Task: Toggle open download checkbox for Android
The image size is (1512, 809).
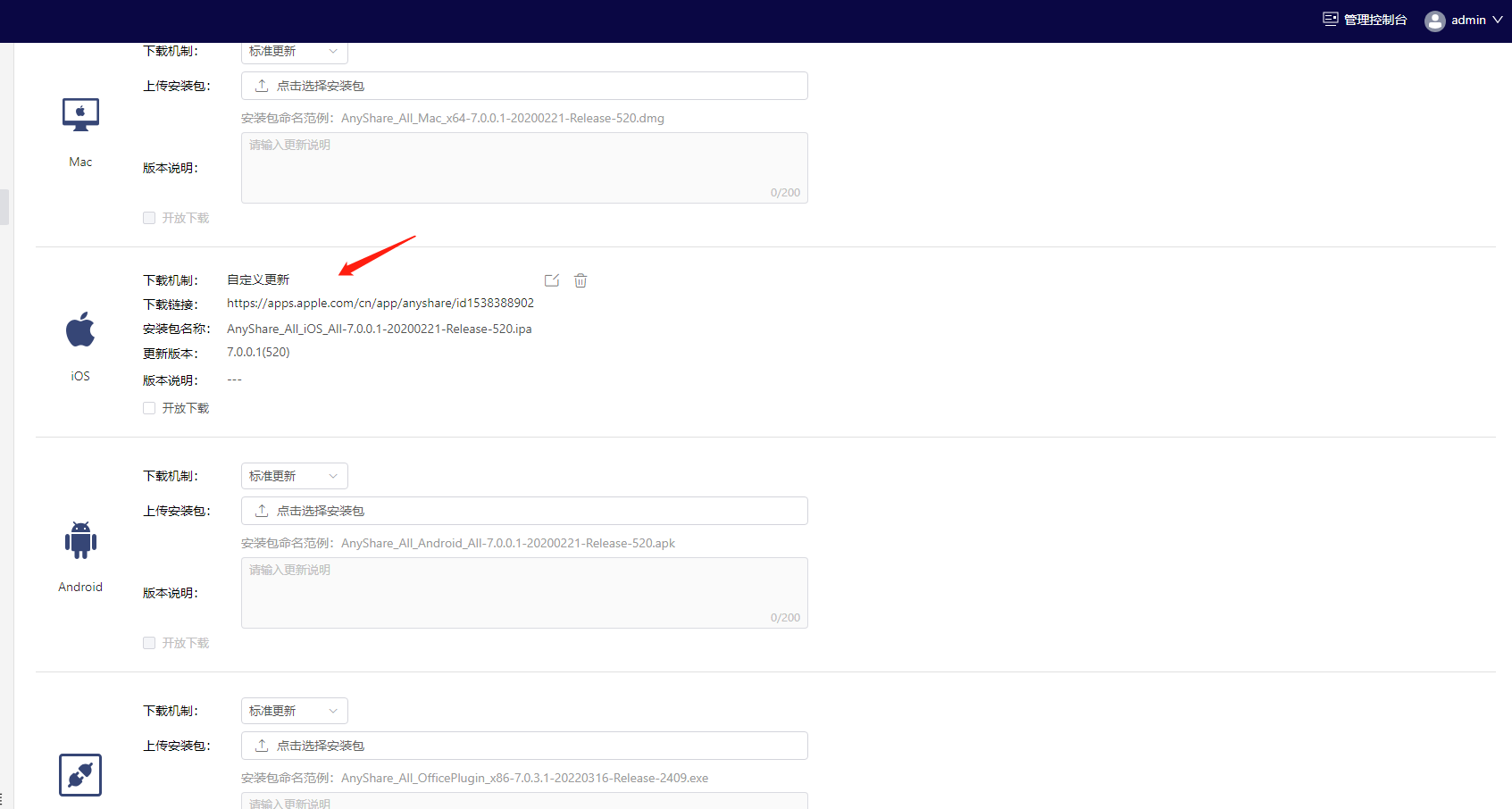Action: click(x=149, y=643)
